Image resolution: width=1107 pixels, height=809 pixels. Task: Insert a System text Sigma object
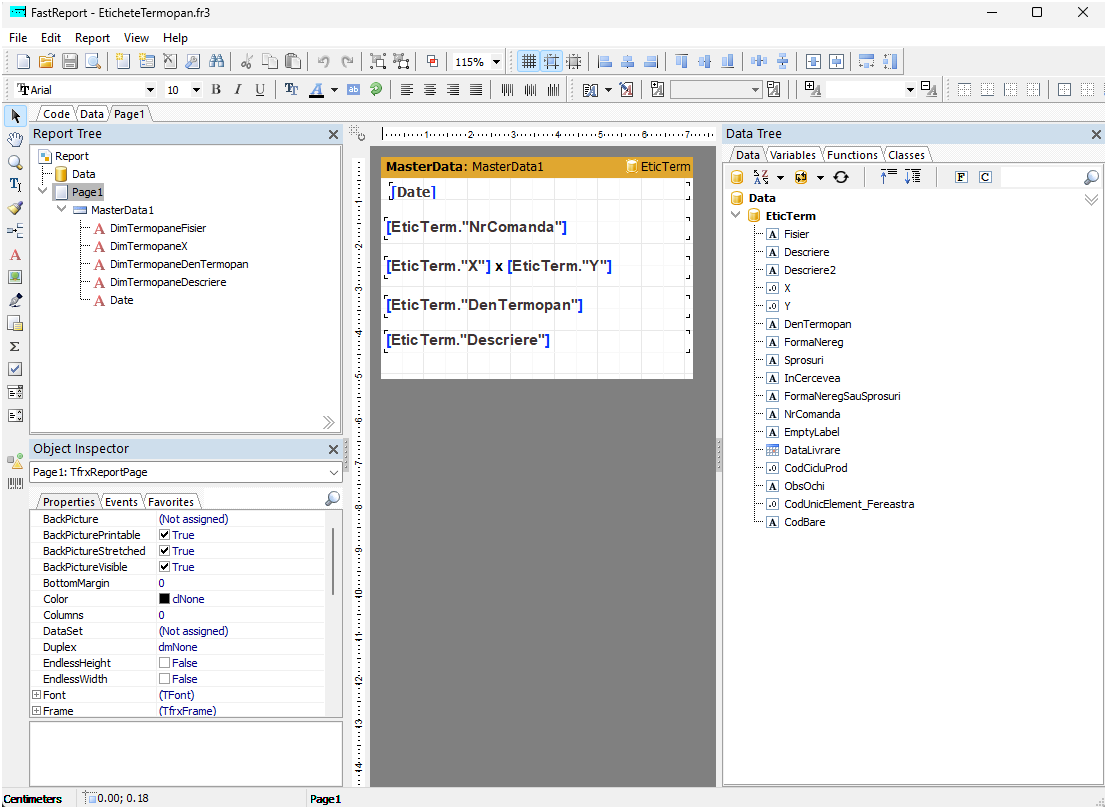(15, 347)
